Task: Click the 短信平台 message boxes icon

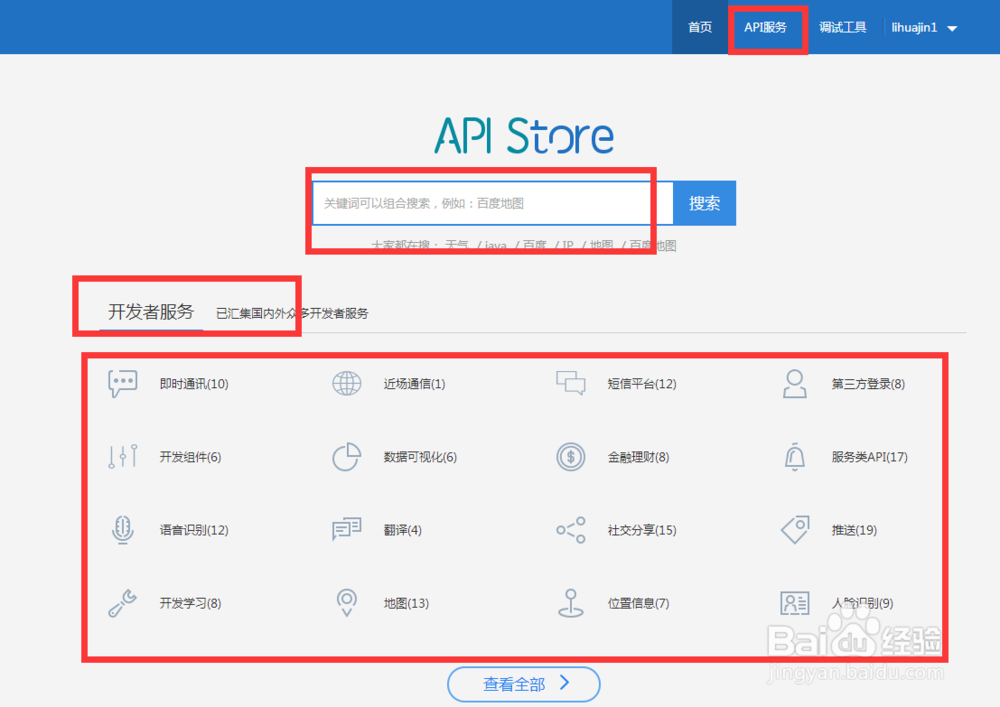Action: pyautogui.click(x=571, y=383)
